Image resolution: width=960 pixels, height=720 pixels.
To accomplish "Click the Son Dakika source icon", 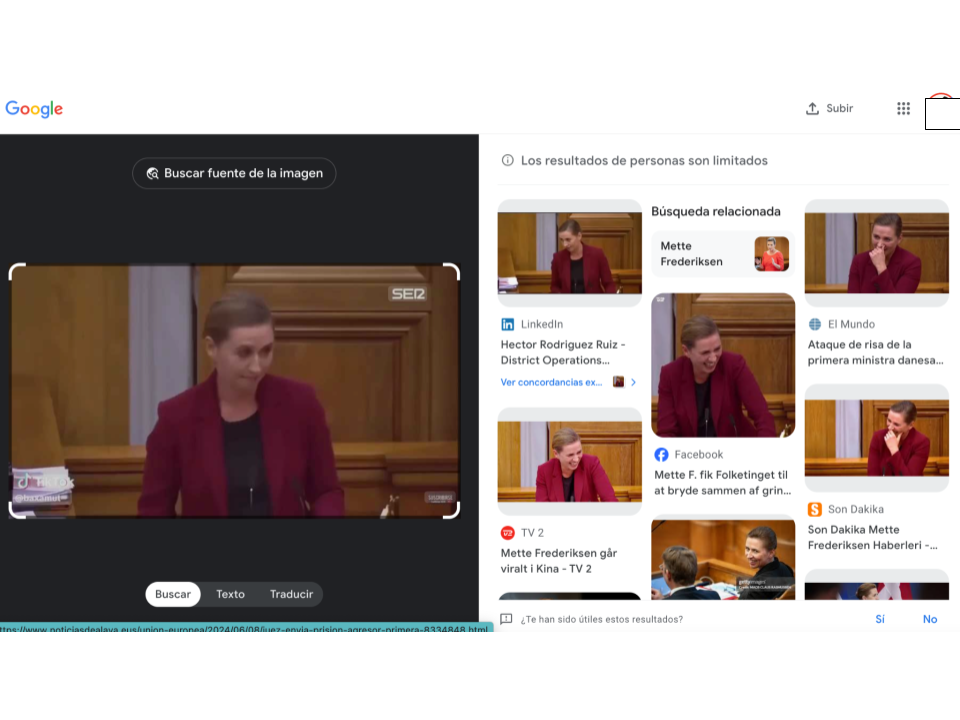I will coord(815,510).
